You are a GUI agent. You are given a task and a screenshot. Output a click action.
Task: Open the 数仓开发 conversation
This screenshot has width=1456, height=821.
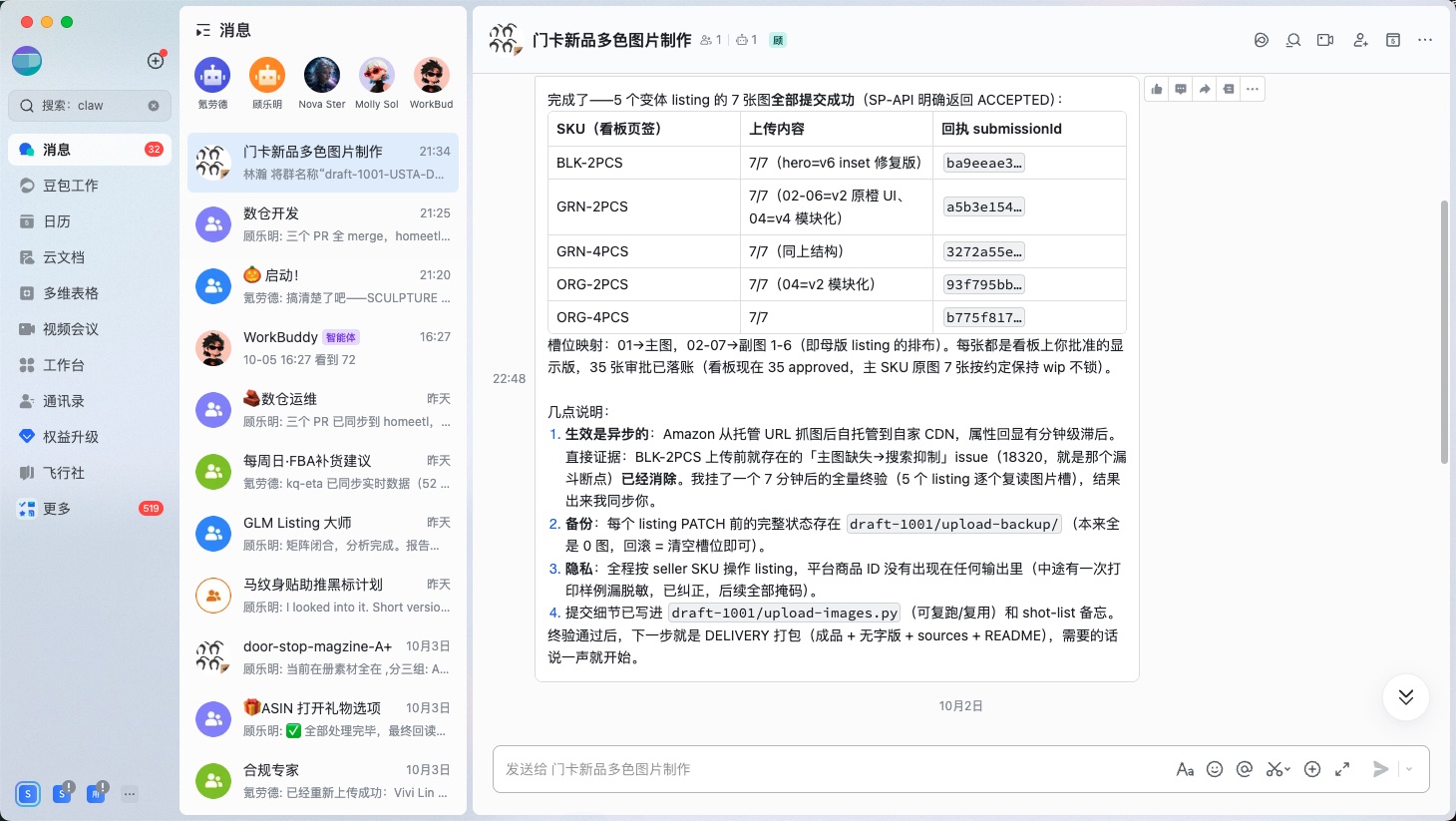323,224
